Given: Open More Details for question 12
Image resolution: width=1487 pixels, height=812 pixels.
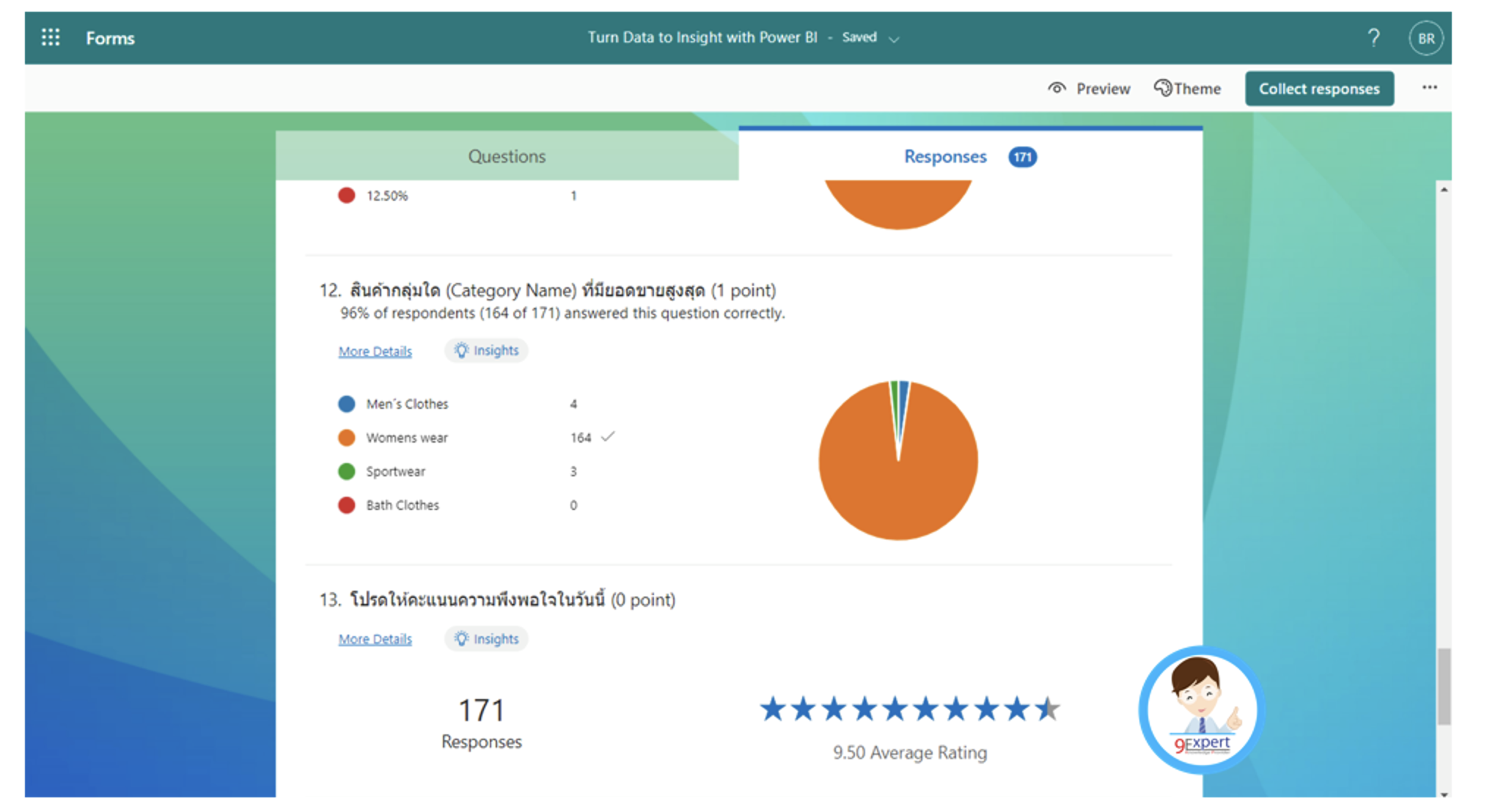Looking at the screenshot, I should tap(375, 351).
